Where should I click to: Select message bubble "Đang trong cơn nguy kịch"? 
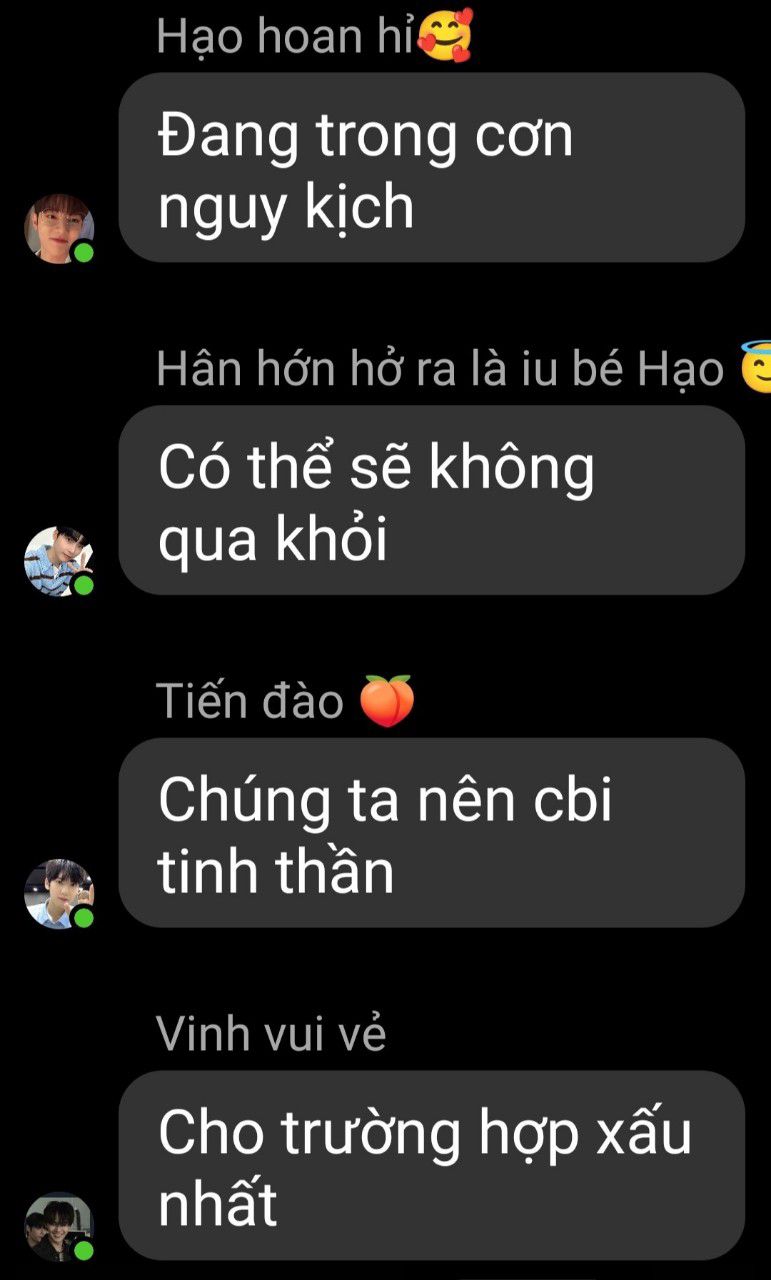click(432, 168)
